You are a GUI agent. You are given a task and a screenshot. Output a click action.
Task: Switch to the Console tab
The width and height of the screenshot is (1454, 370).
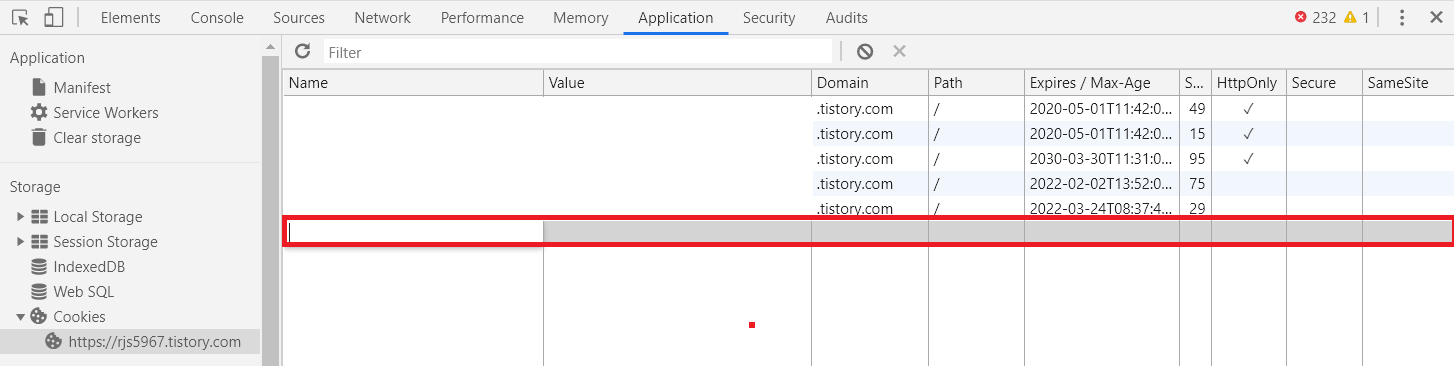click(217, 18)
